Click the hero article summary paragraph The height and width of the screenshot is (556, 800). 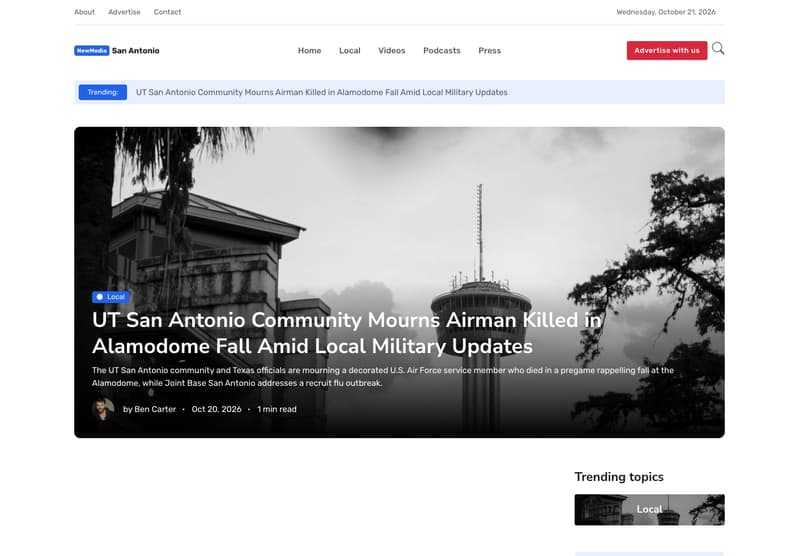383,376
